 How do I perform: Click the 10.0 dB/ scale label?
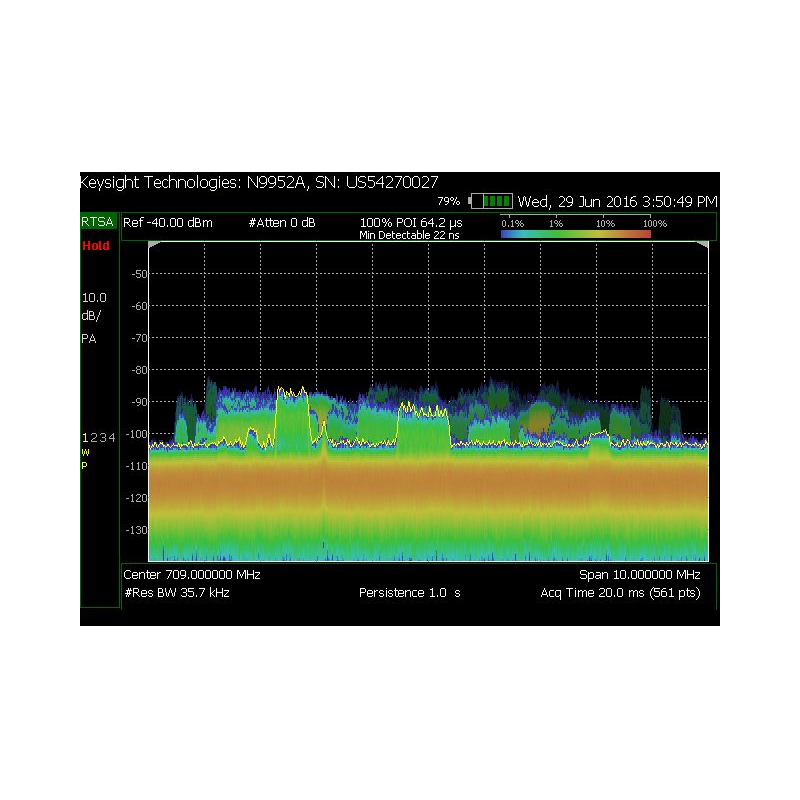[94, 307]
